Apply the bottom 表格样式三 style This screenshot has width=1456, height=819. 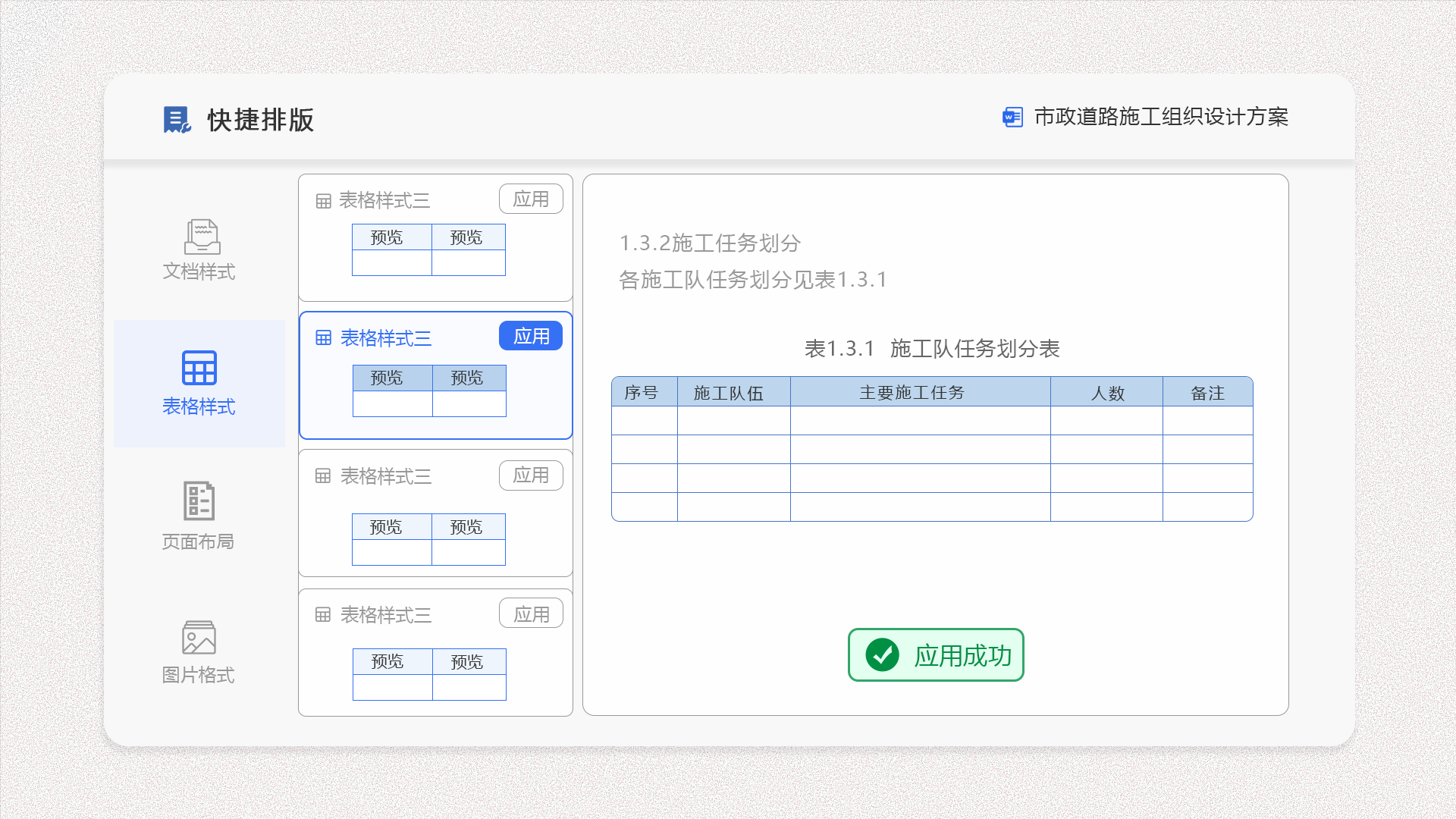click(531, 614)
